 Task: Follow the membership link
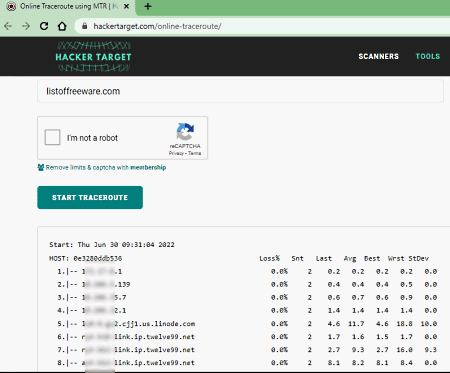pyautogui.click(x=148, y=167)
